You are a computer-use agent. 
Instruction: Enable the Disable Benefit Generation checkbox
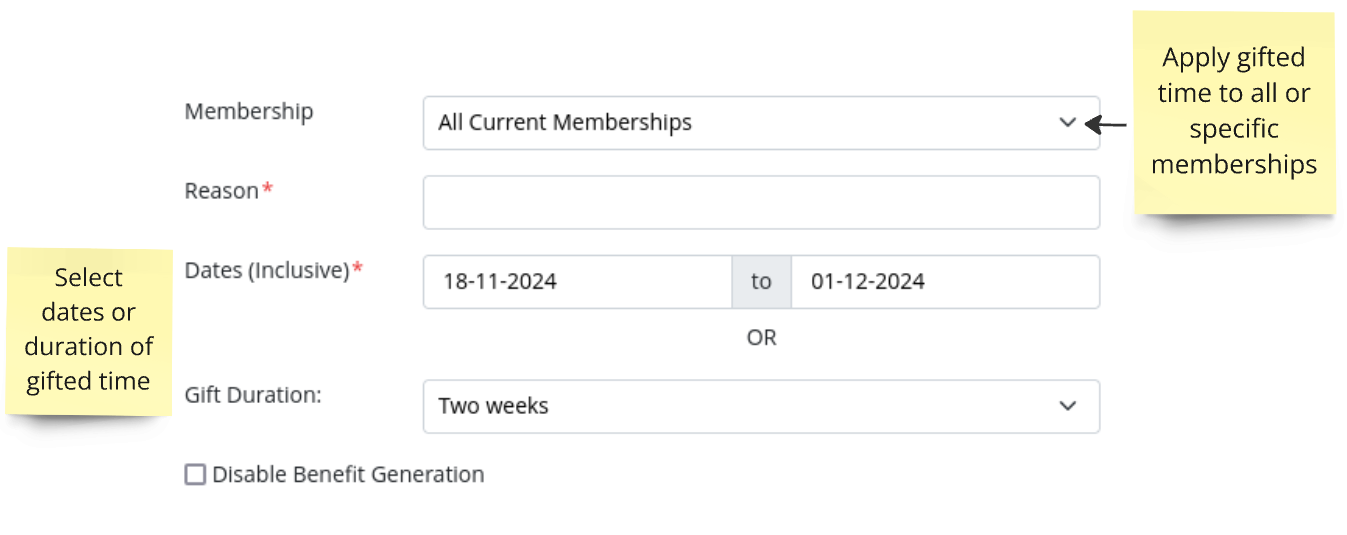pos(195,475)
